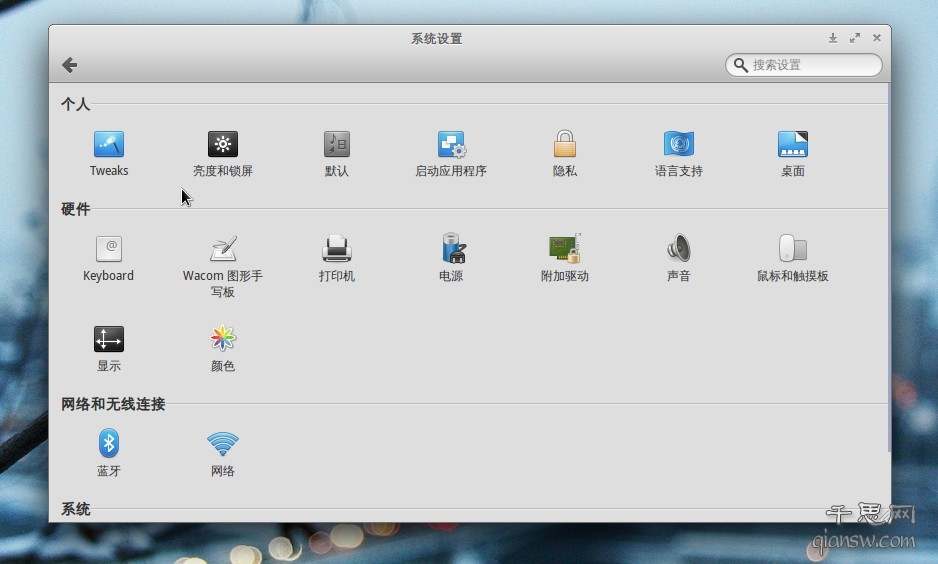The image size is (938, 564).
Task: Open the 默认 default applications settings
Action: point(337,154)
